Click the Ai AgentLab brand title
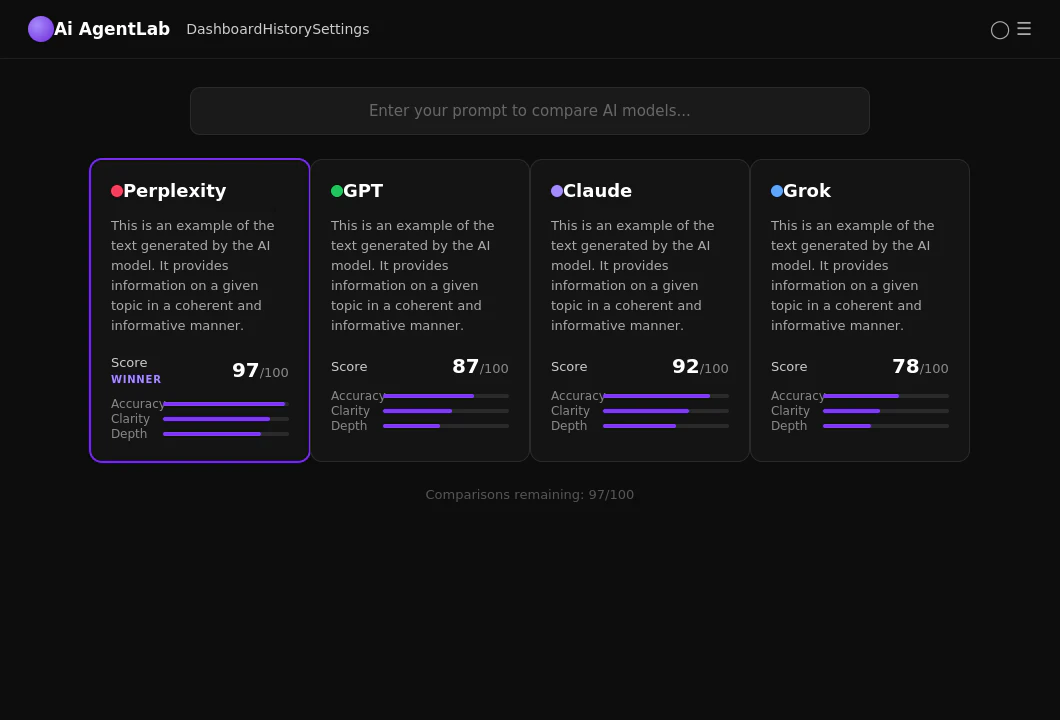Viewport: 1060px width, 720px height. (x=112, y=29)
